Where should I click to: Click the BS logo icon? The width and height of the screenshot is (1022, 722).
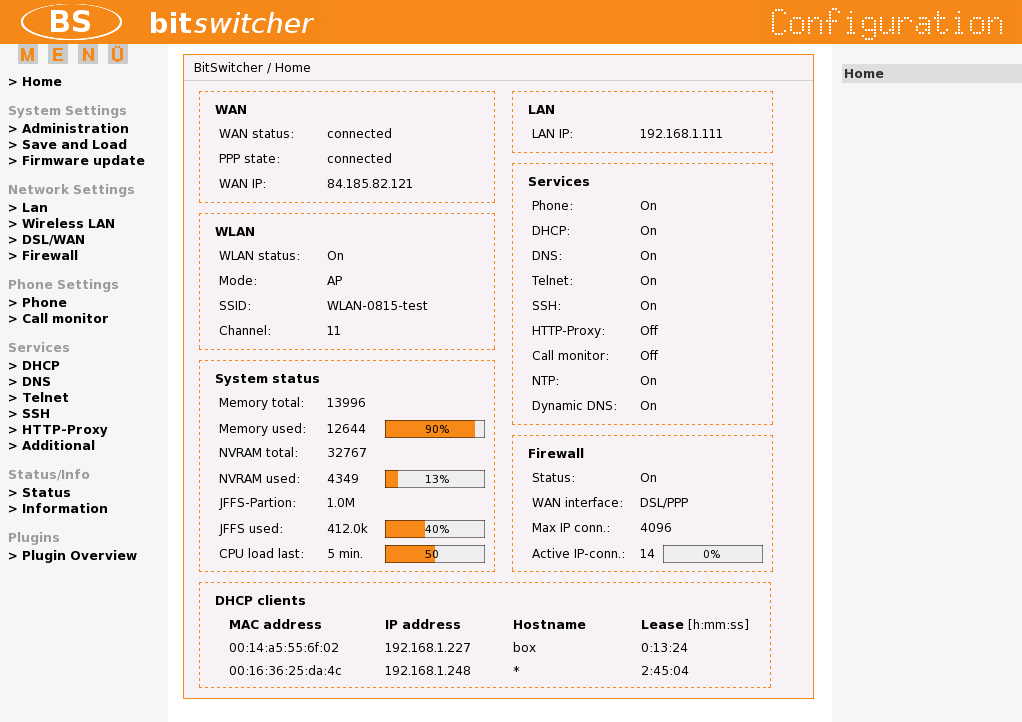(70, 21)
